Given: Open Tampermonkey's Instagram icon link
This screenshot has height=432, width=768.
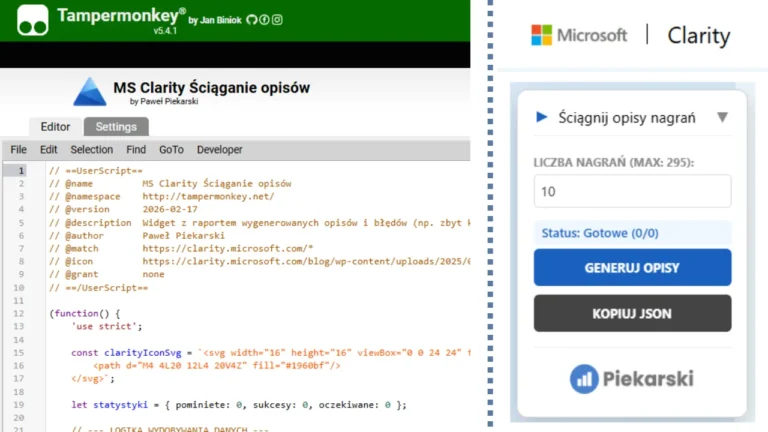Looking at the screenshot, I should point(277,20).
